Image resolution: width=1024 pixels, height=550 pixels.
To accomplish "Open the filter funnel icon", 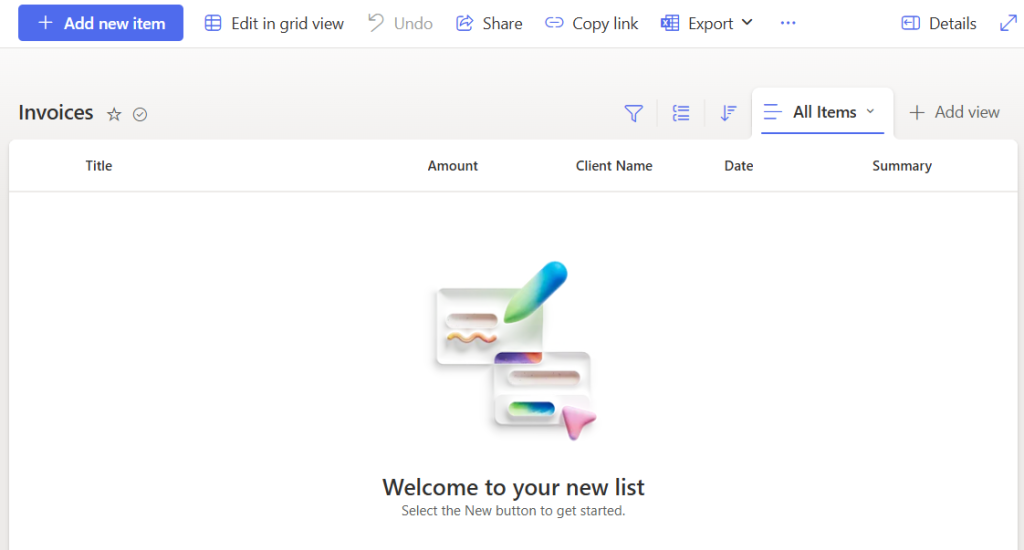I will [633, 114].
